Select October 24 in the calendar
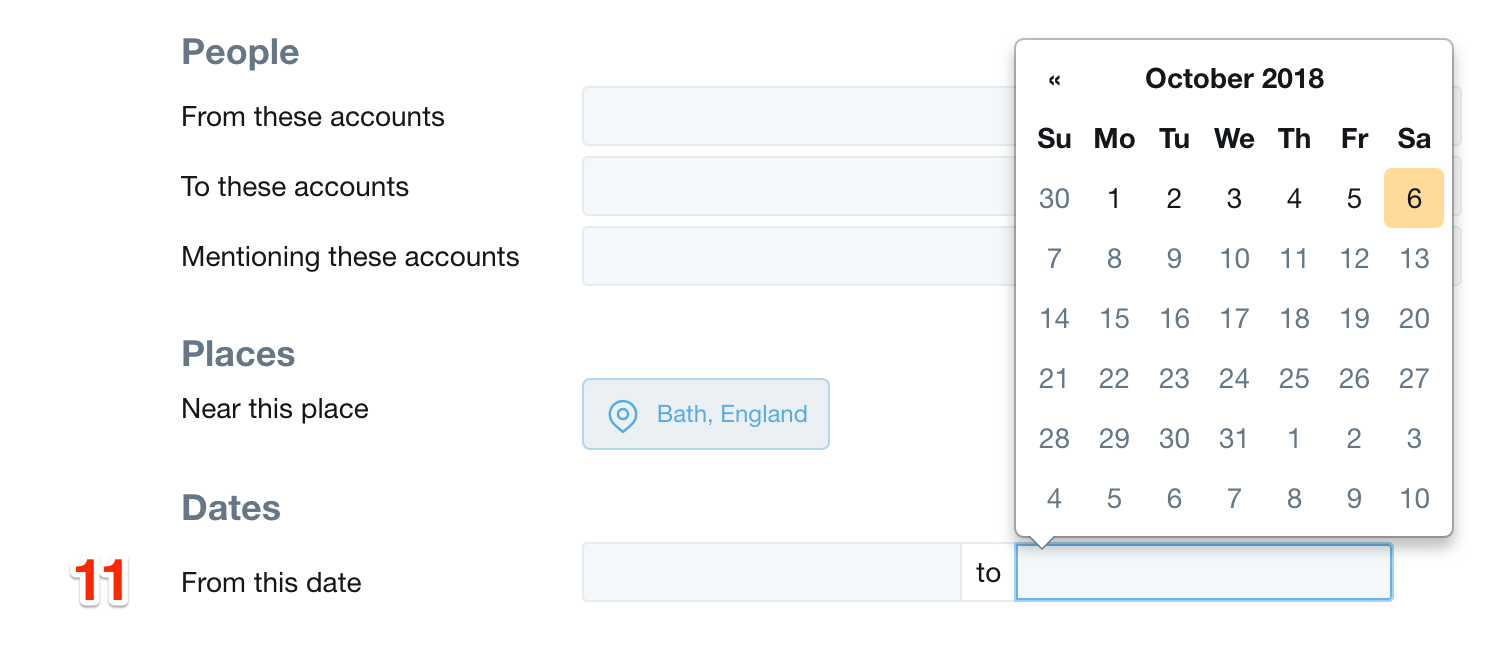This screenshot has width=1500, height=646. pyautogui.click(x=1234, y=378)
